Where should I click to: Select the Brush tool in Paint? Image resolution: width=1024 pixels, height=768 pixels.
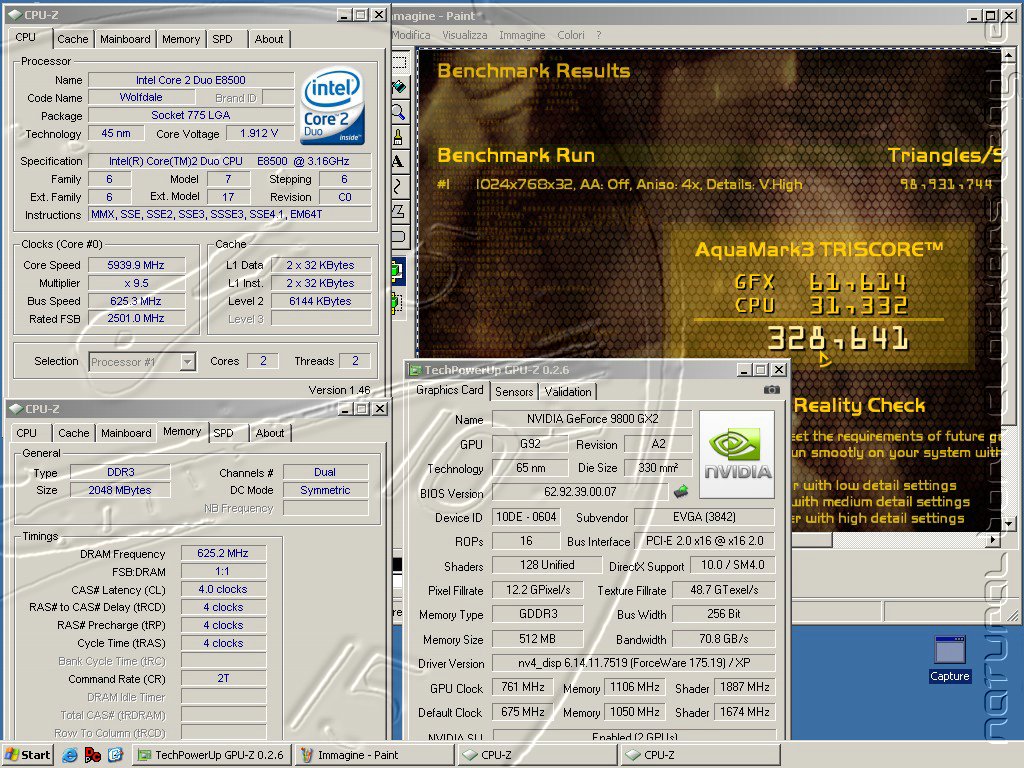pyautogui.click(x=400, y=136)
